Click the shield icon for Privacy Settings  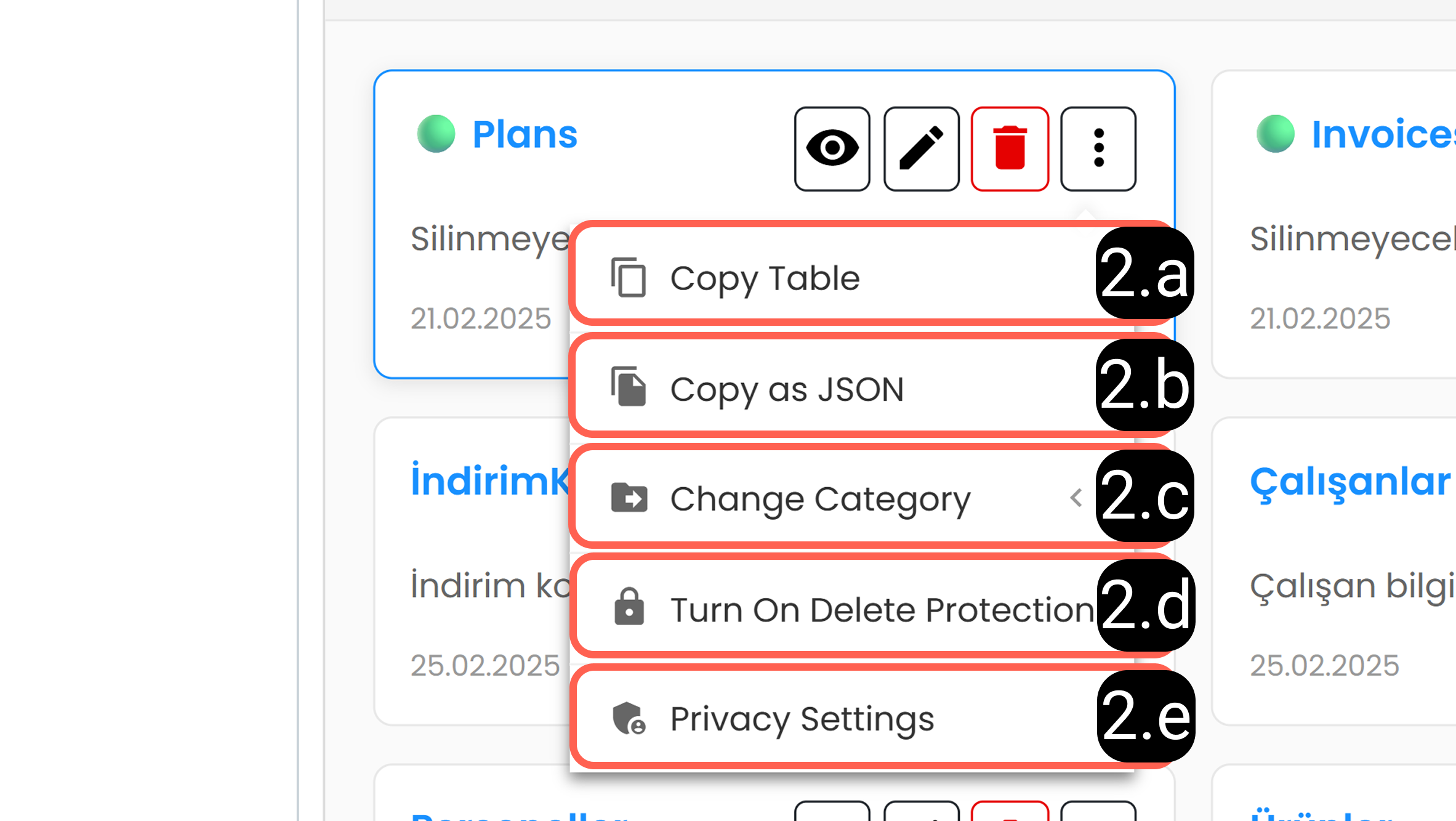[629, 718]
